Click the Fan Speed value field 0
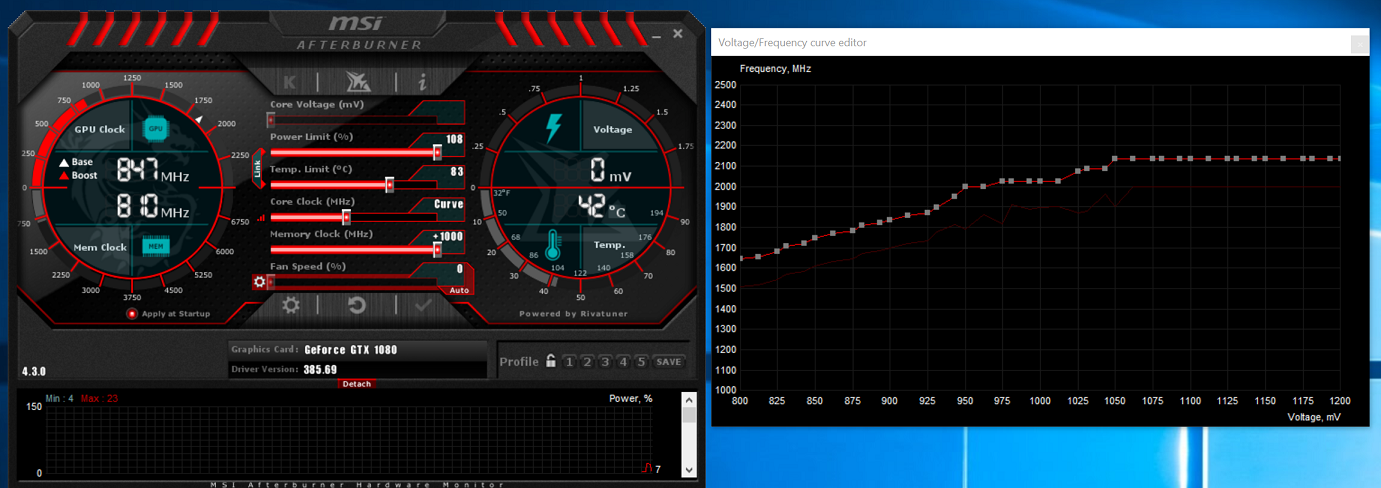The image size is (1381, 488). tap(459, 268)
